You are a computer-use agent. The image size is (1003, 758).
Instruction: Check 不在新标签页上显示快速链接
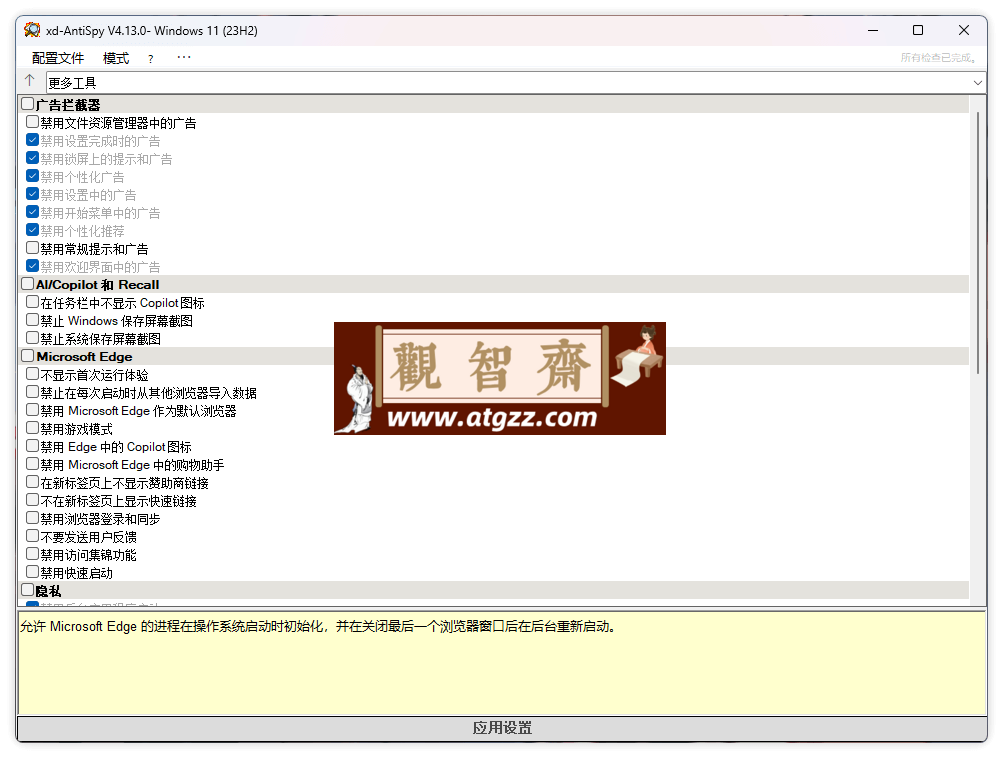33,500
